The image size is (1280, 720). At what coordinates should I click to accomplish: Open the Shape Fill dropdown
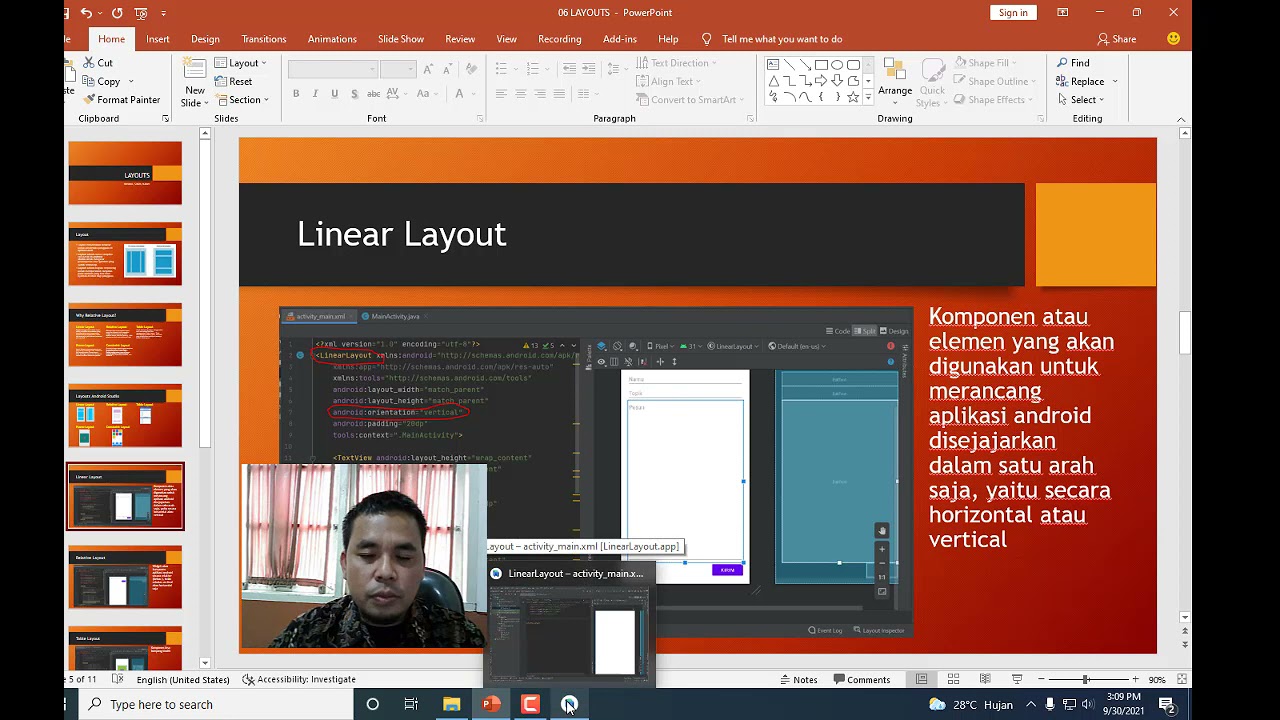pos(984,63)
